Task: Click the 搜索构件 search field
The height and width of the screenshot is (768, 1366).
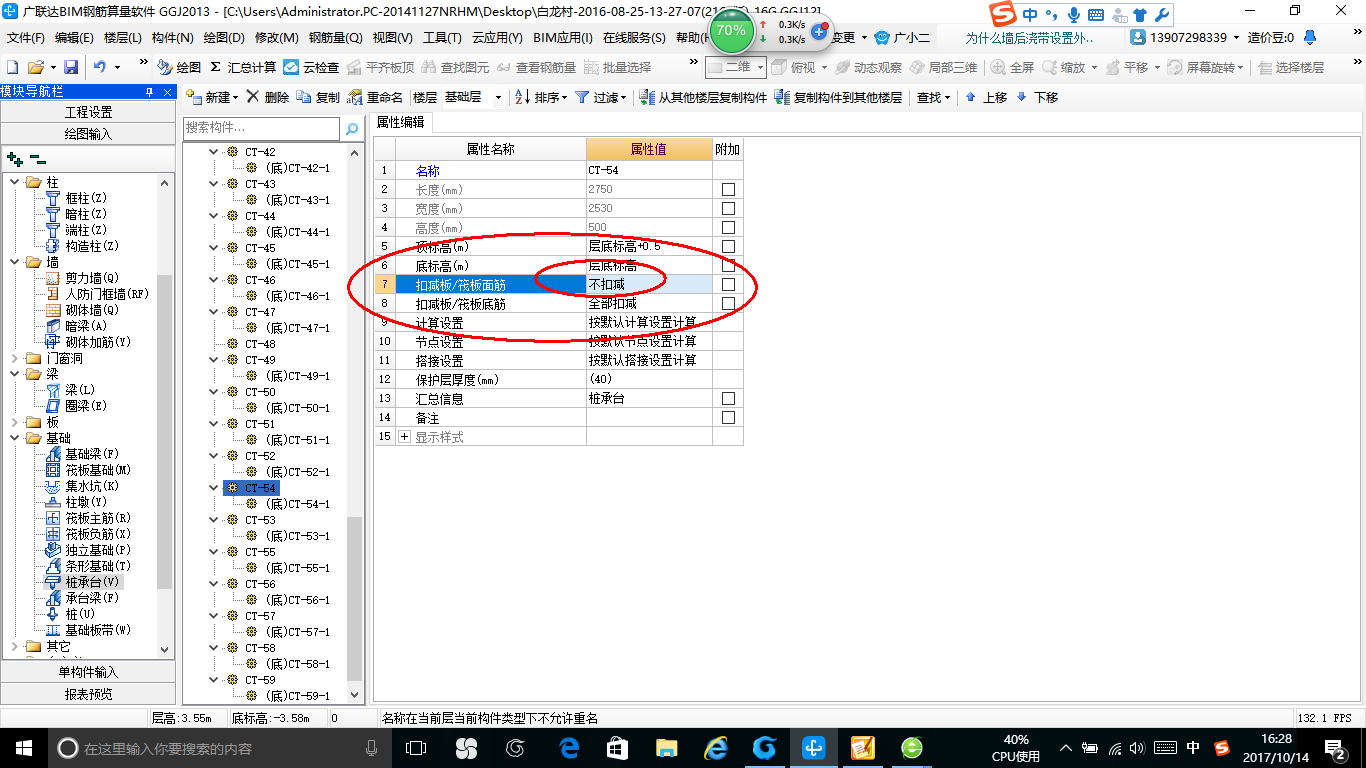Action: [262, 128]
